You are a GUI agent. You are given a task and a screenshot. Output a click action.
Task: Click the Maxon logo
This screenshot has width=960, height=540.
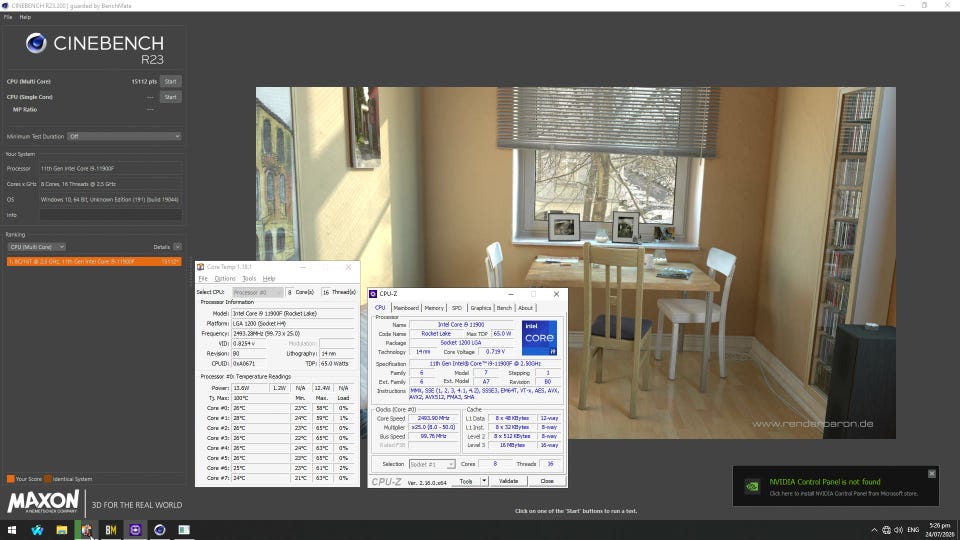pyautogui.click(x=43, y=502)
